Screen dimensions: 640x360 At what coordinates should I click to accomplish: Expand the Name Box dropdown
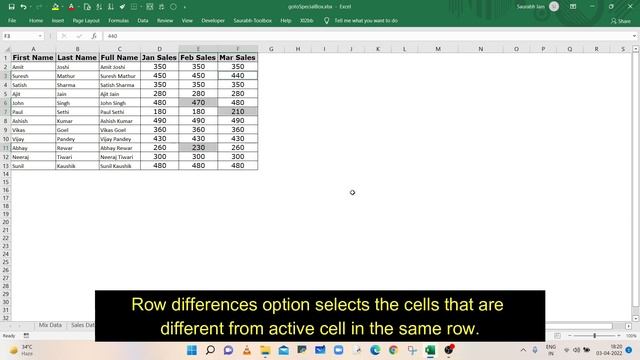tap(40, 36)
